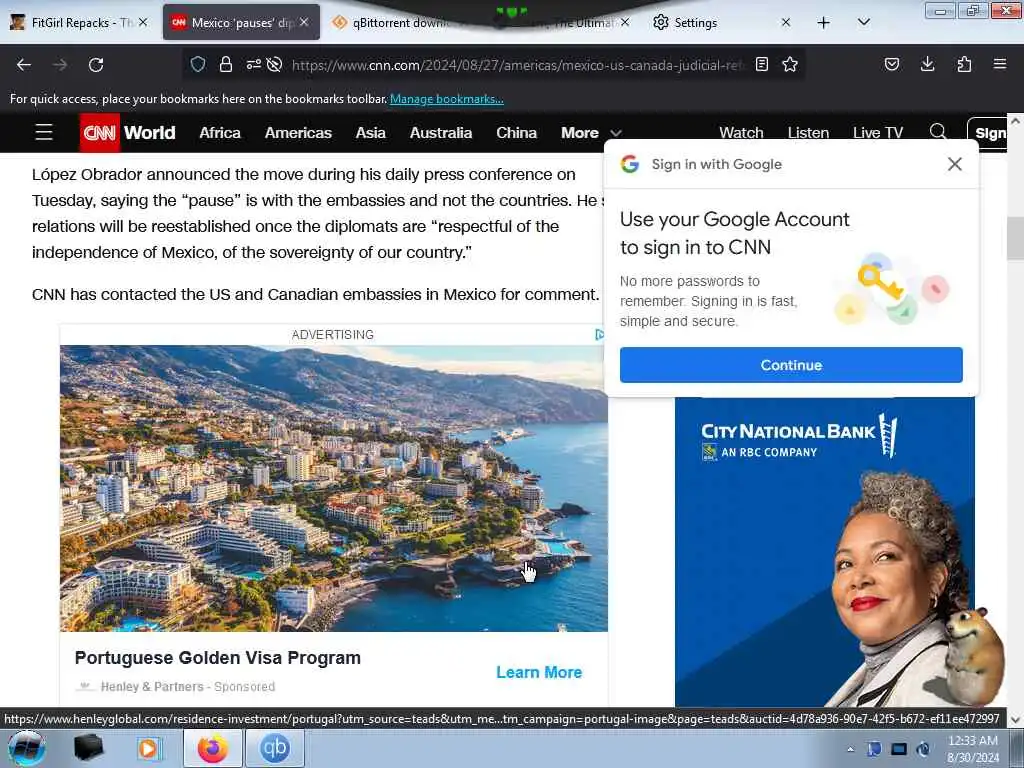Viewport: 1024px width, 768px height.
Task: Click the CNN logo
Action: (99, 133)
